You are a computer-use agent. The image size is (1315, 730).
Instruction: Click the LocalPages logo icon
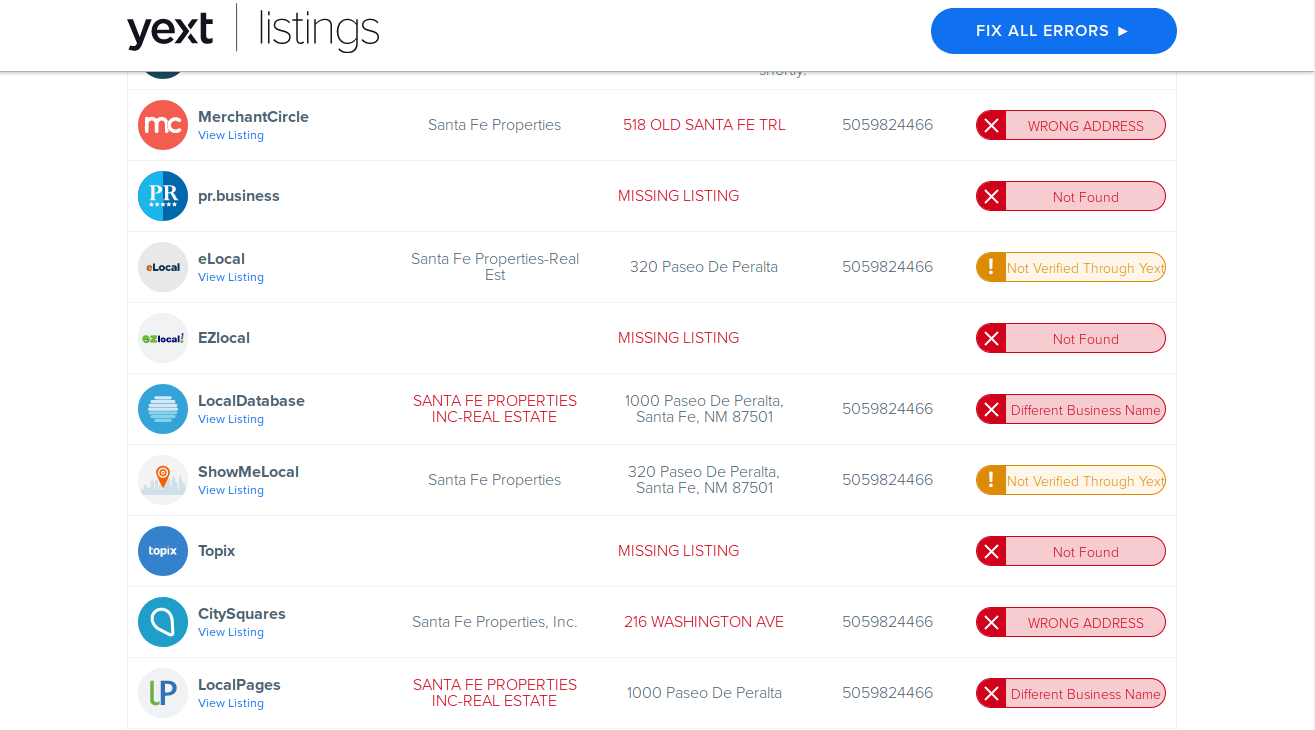click(163, 693)
